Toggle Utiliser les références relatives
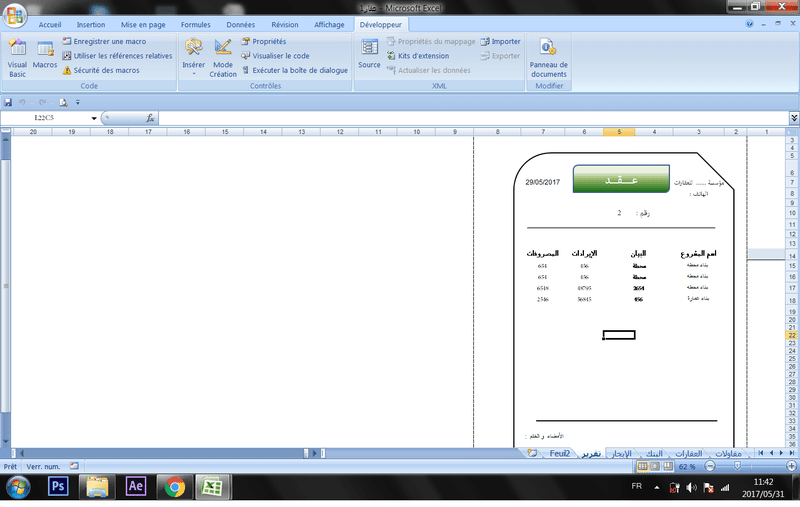This screenshot has height=507, width=800. tap(116, 56)
